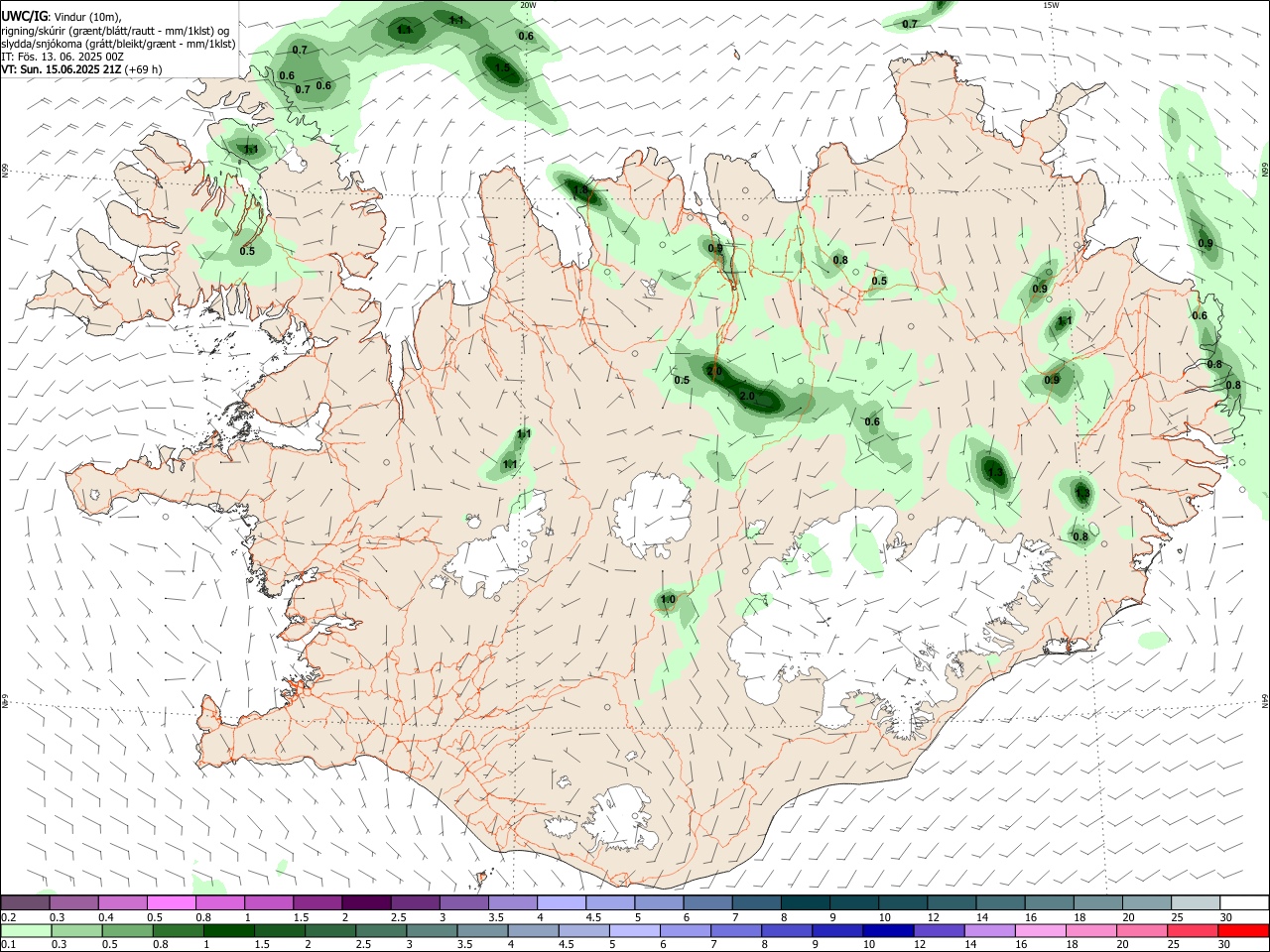
Task: Click the 'VT: Sun. 15.06.2025 21Z (+69 h)' line
Action: [81, 69]
